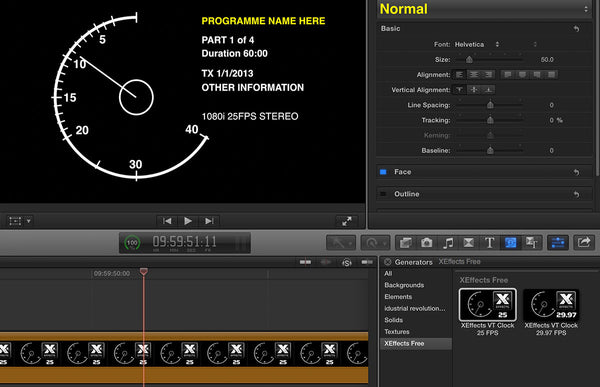Image resolution: width=600 pixels, height=387 pixels.
Task: Click the background tasks 100 indicator
Action: tap(132, 243)
